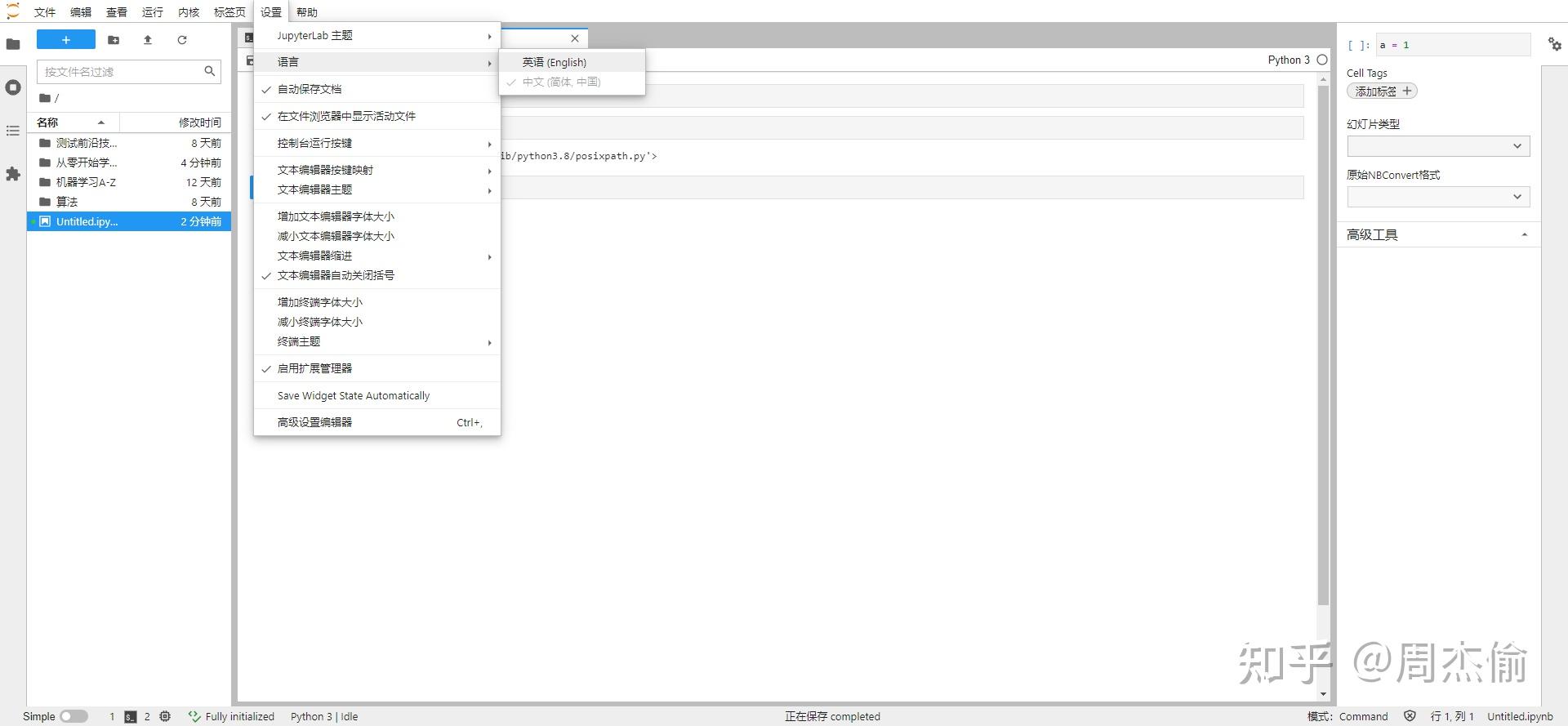Click the upload files icon

[148, 39]
